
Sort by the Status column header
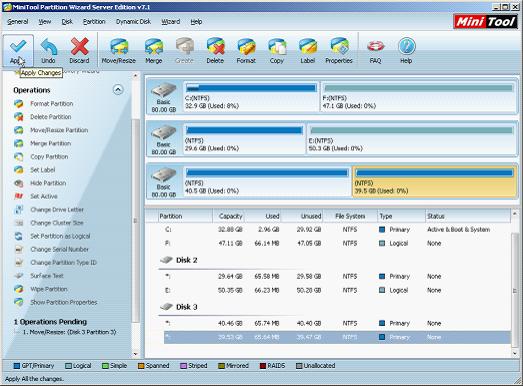click(468, 216)
